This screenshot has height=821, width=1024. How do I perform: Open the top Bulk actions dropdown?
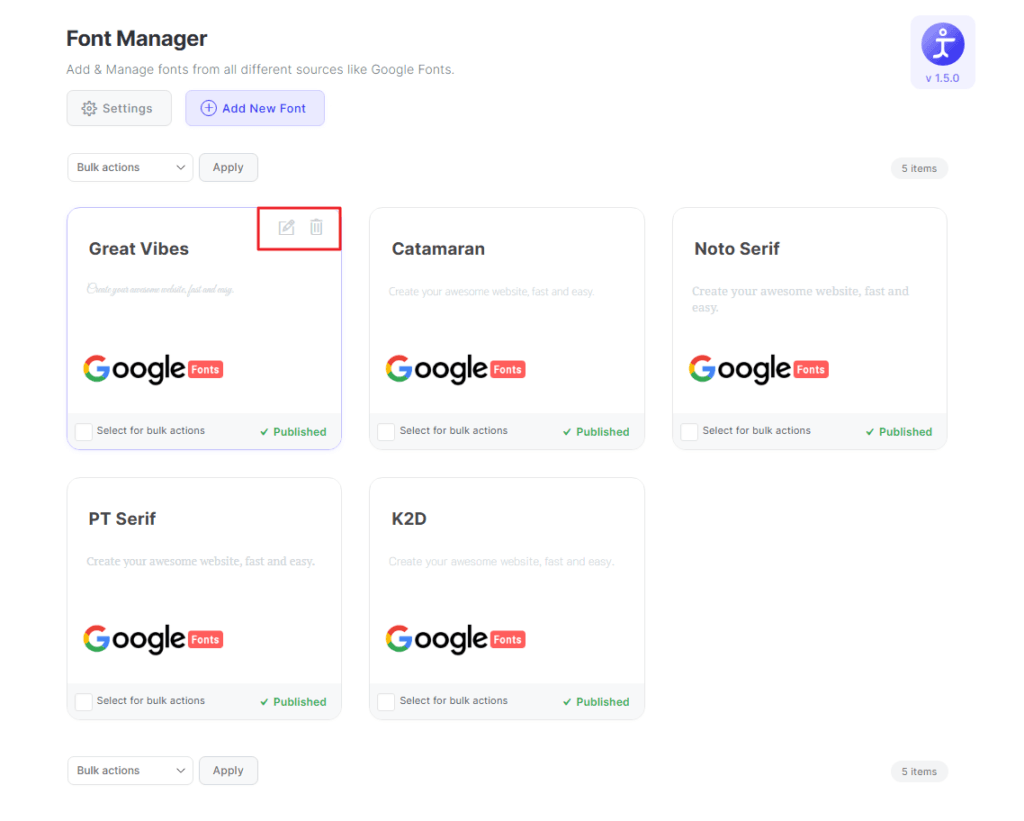point(130,168)
